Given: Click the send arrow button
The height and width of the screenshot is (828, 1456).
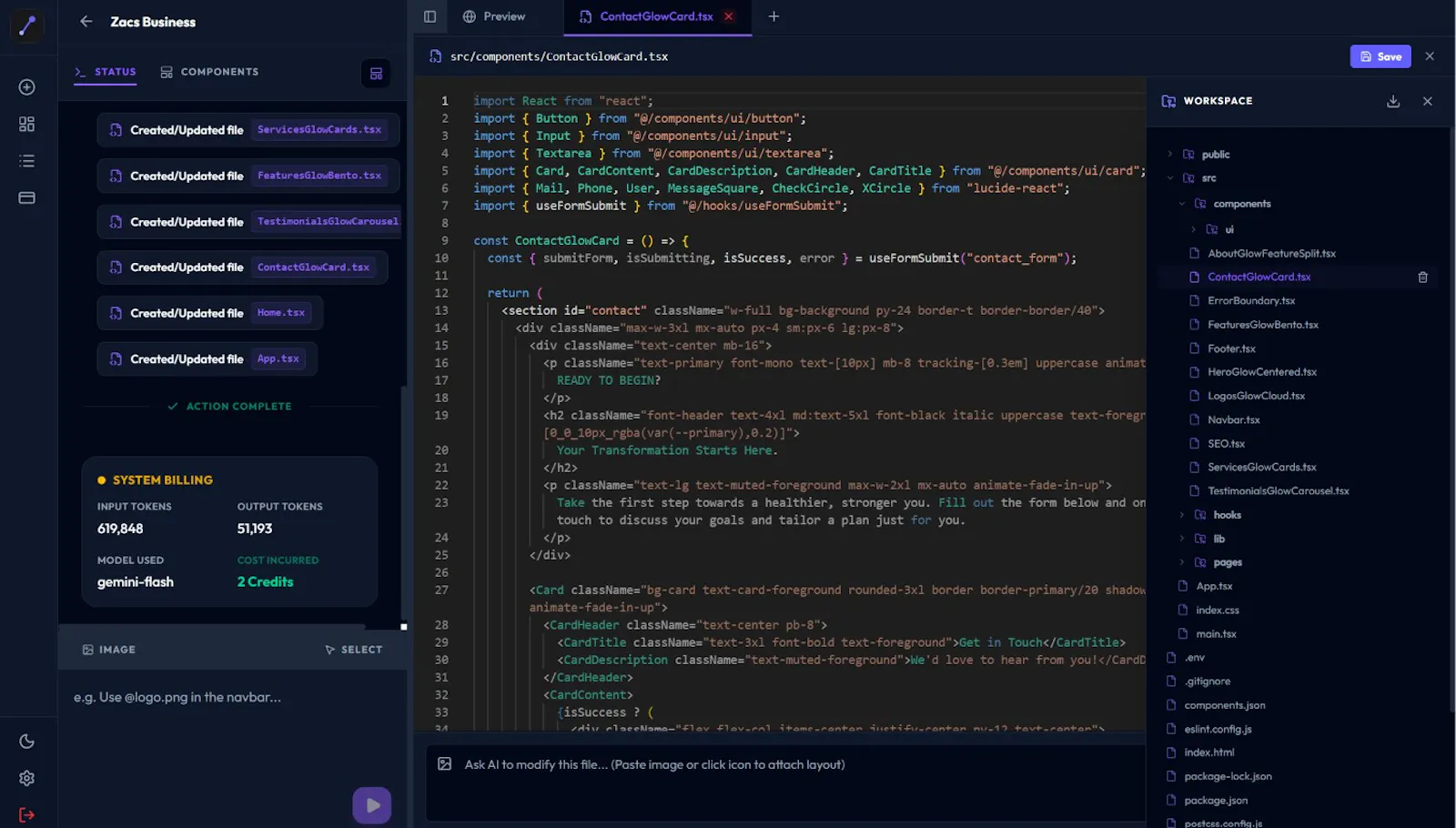Looking at the screenshot, I should (372, 805).
